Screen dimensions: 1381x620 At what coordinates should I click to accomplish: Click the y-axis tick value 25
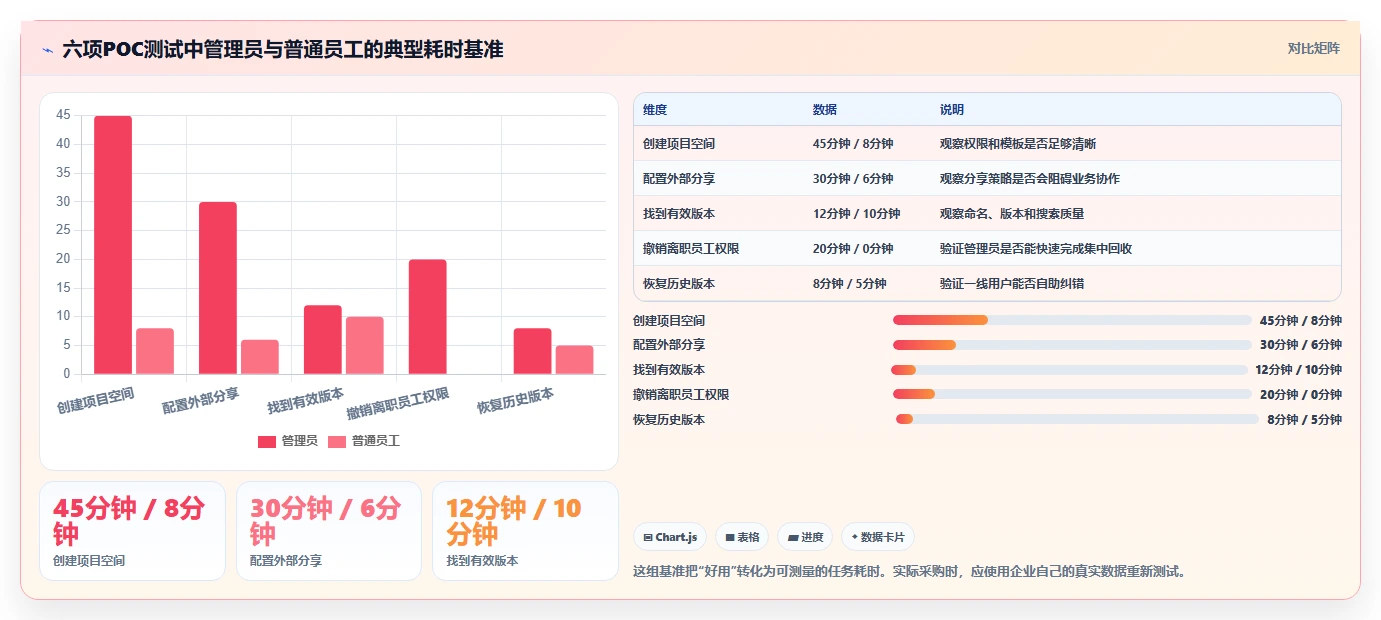coord(63,231)
